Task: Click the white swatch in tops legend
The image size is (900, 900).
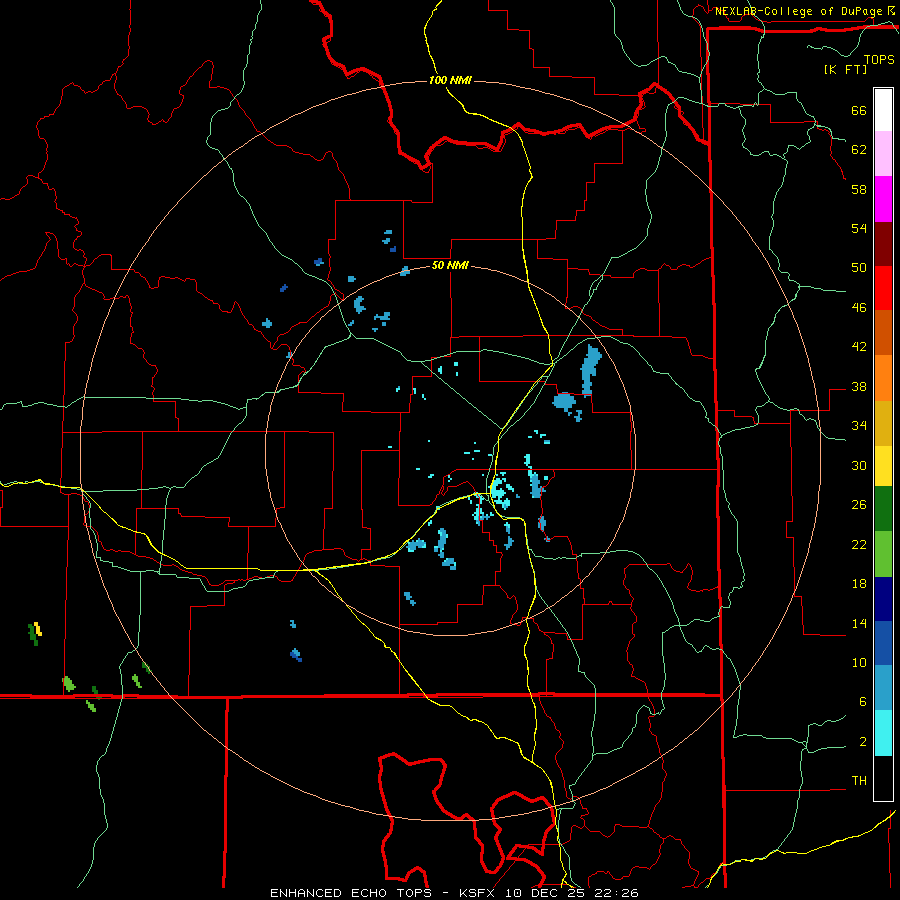Action: [x=883, y=110]
